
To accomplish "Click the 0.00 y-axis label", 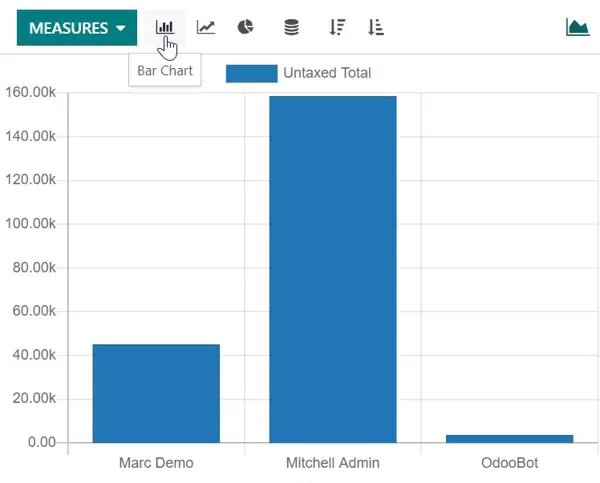I will click(x=40, y=442).
